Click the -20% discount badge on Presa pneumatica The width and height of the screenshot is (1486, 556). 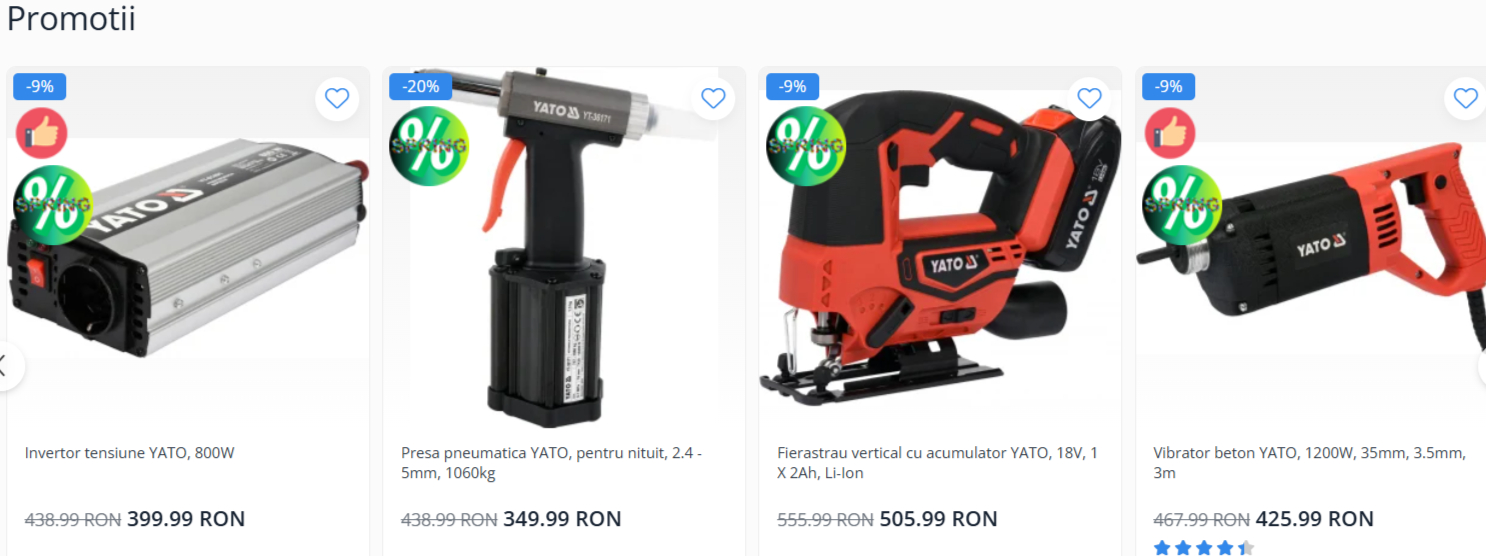click(420, 87)
